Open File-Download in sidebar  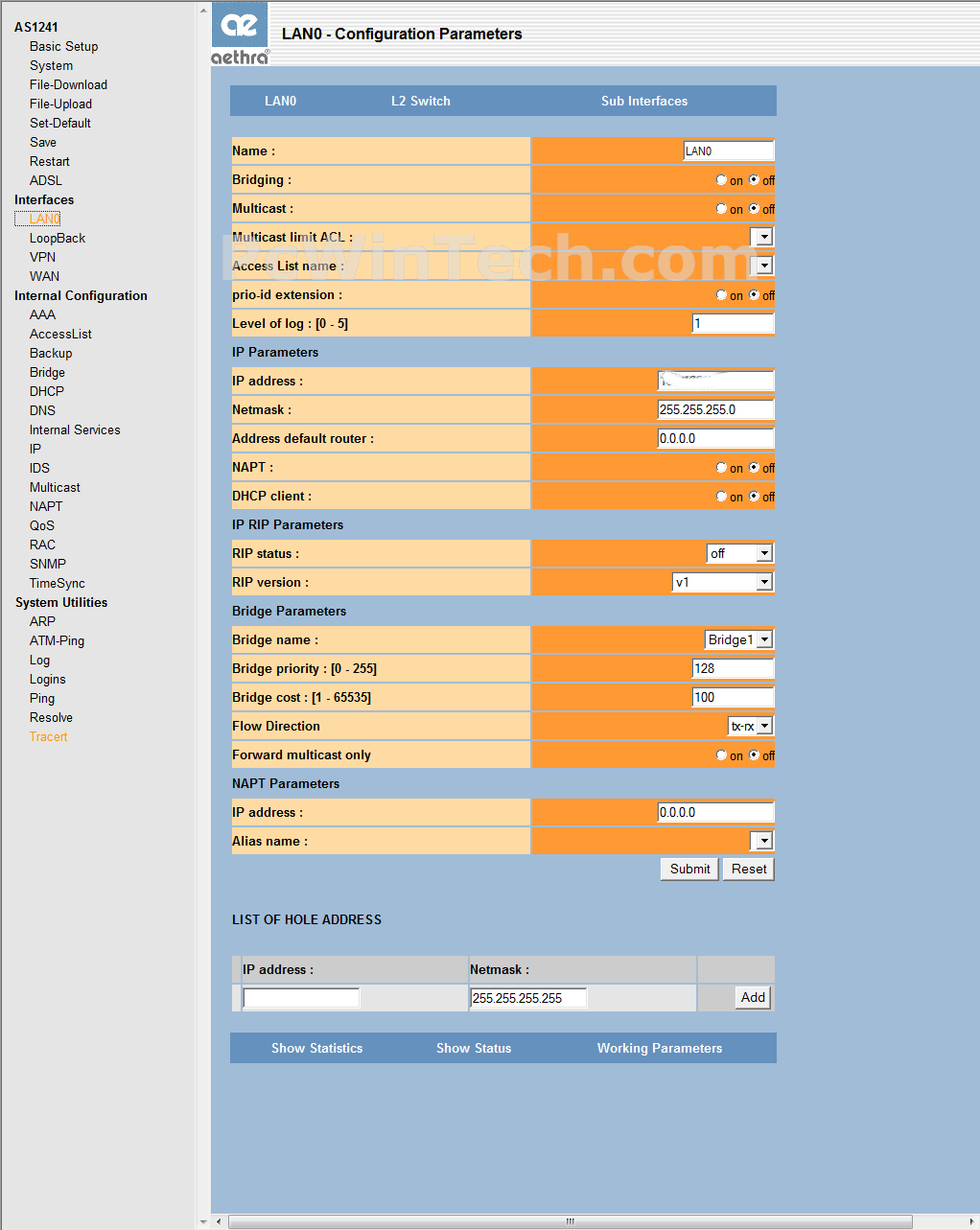pos(68,84)
